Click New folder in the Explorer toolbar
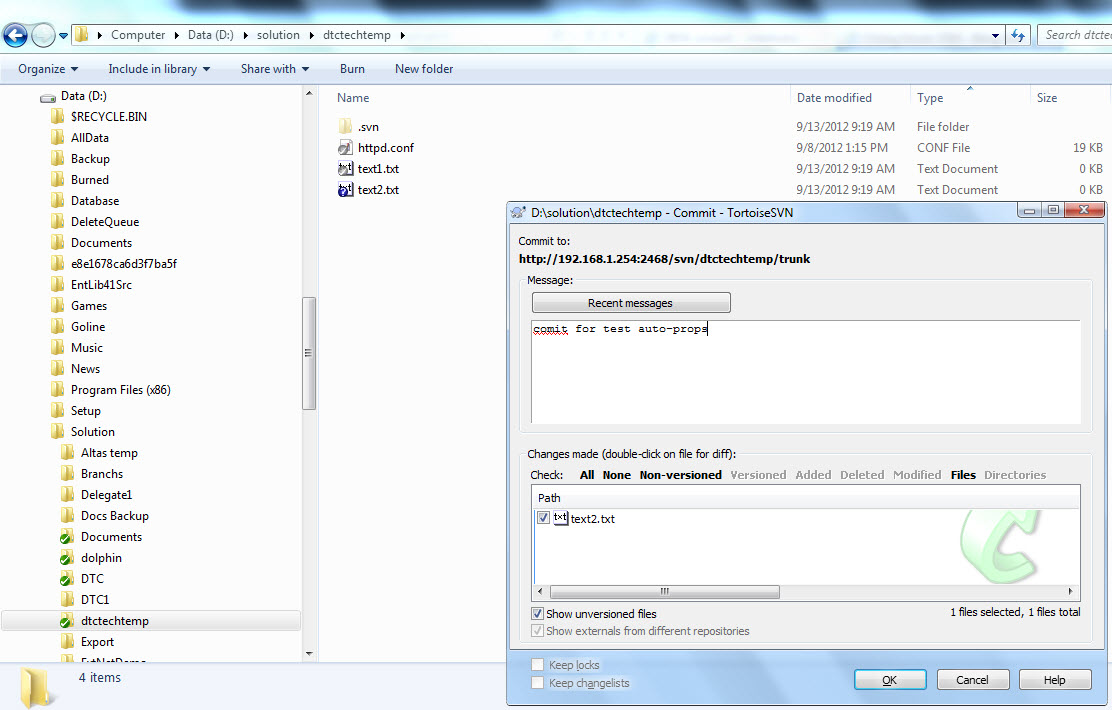Screen dimensions: 1112x710 point(424,69)
